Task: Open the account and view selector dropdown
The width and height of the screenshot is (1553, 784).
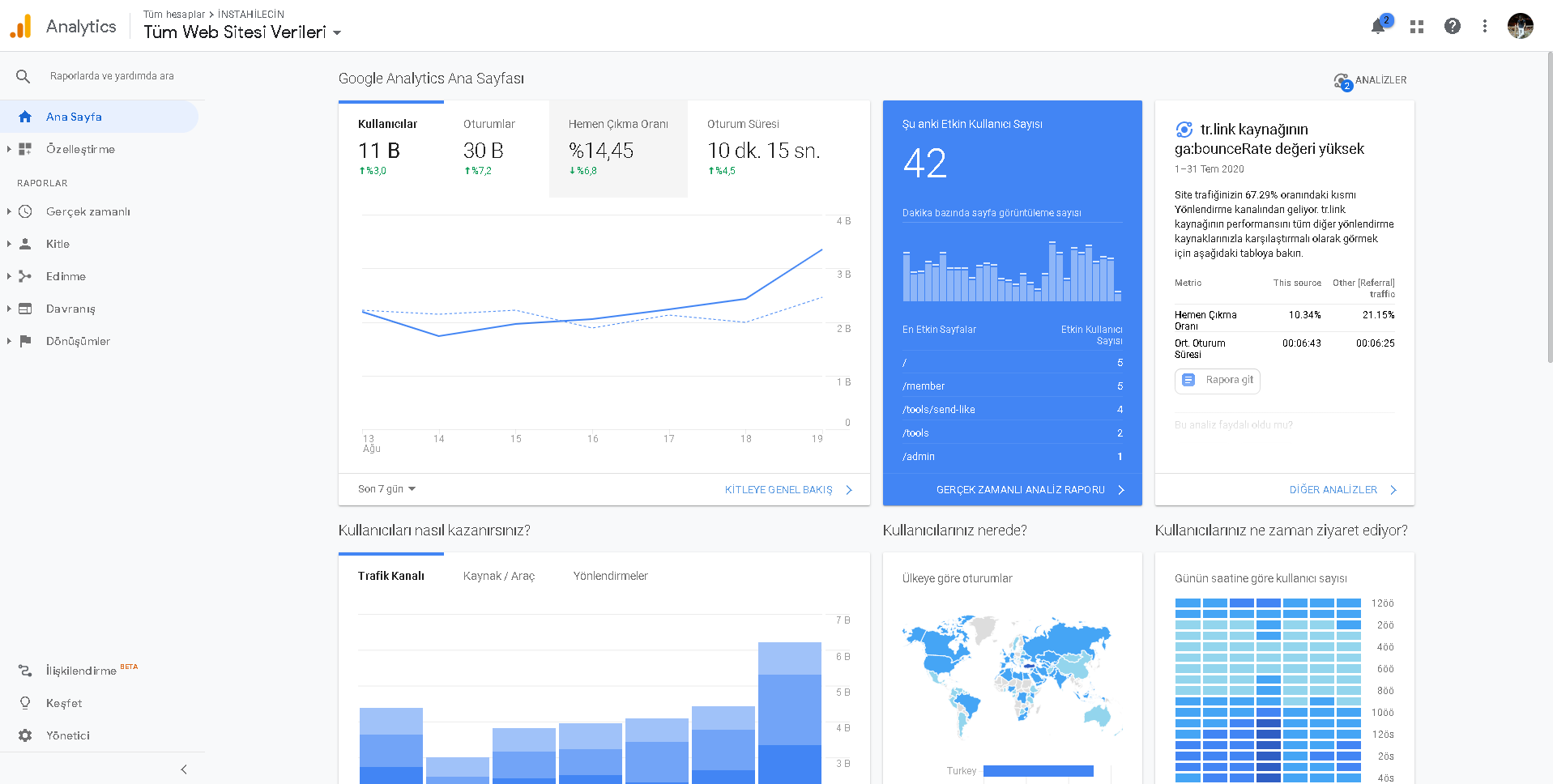Action: coord(242,32)
